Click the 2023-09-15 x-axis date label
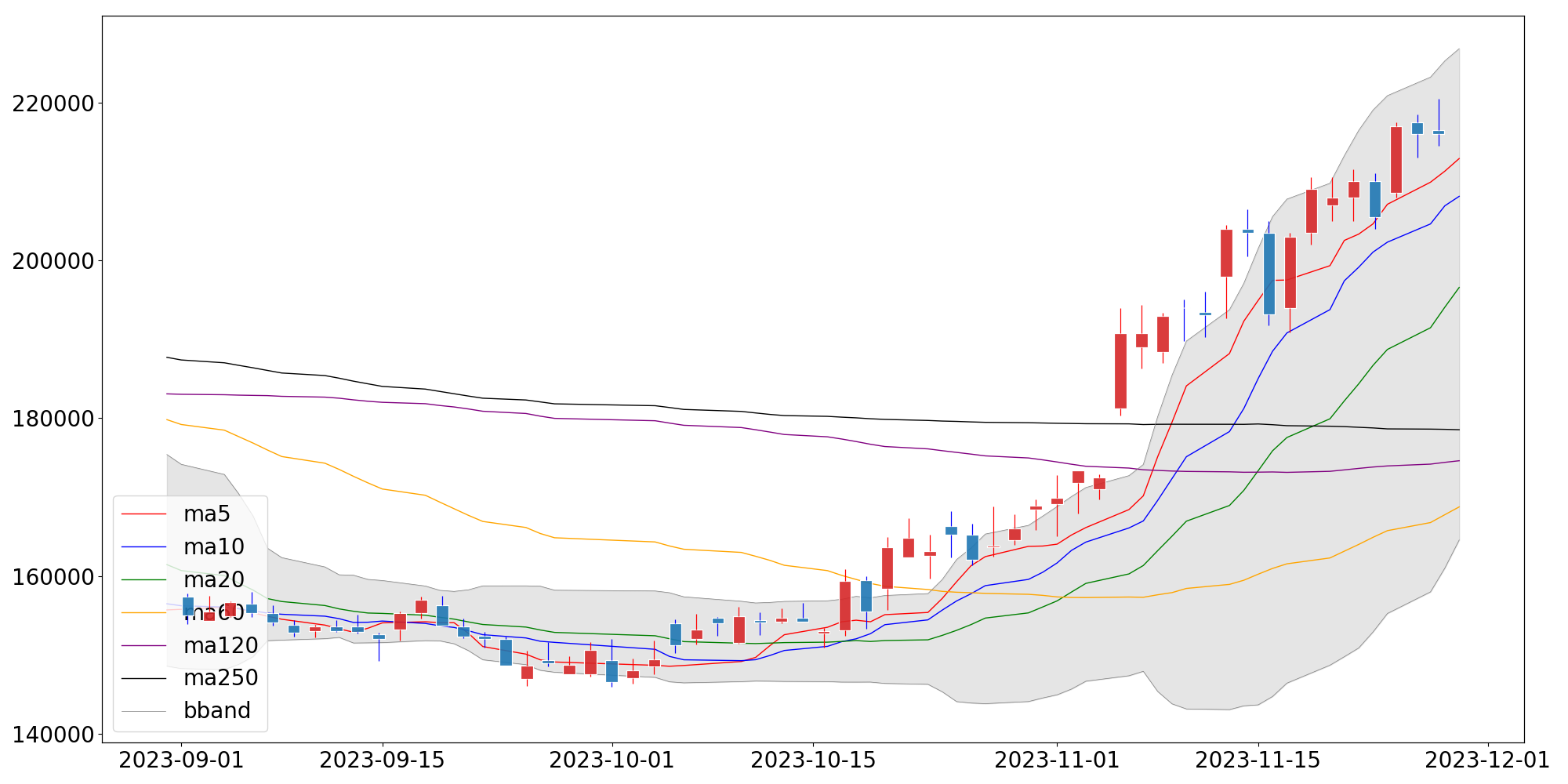The image size is (1568, 784). (x=383, y=760)
